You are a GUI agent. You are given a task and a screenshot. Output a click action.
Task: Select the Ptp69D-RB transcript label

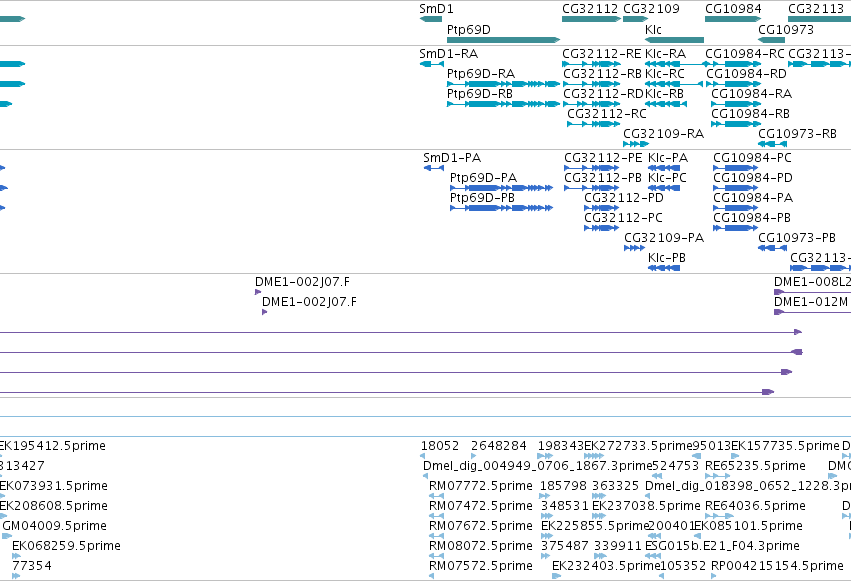(480, 94)
